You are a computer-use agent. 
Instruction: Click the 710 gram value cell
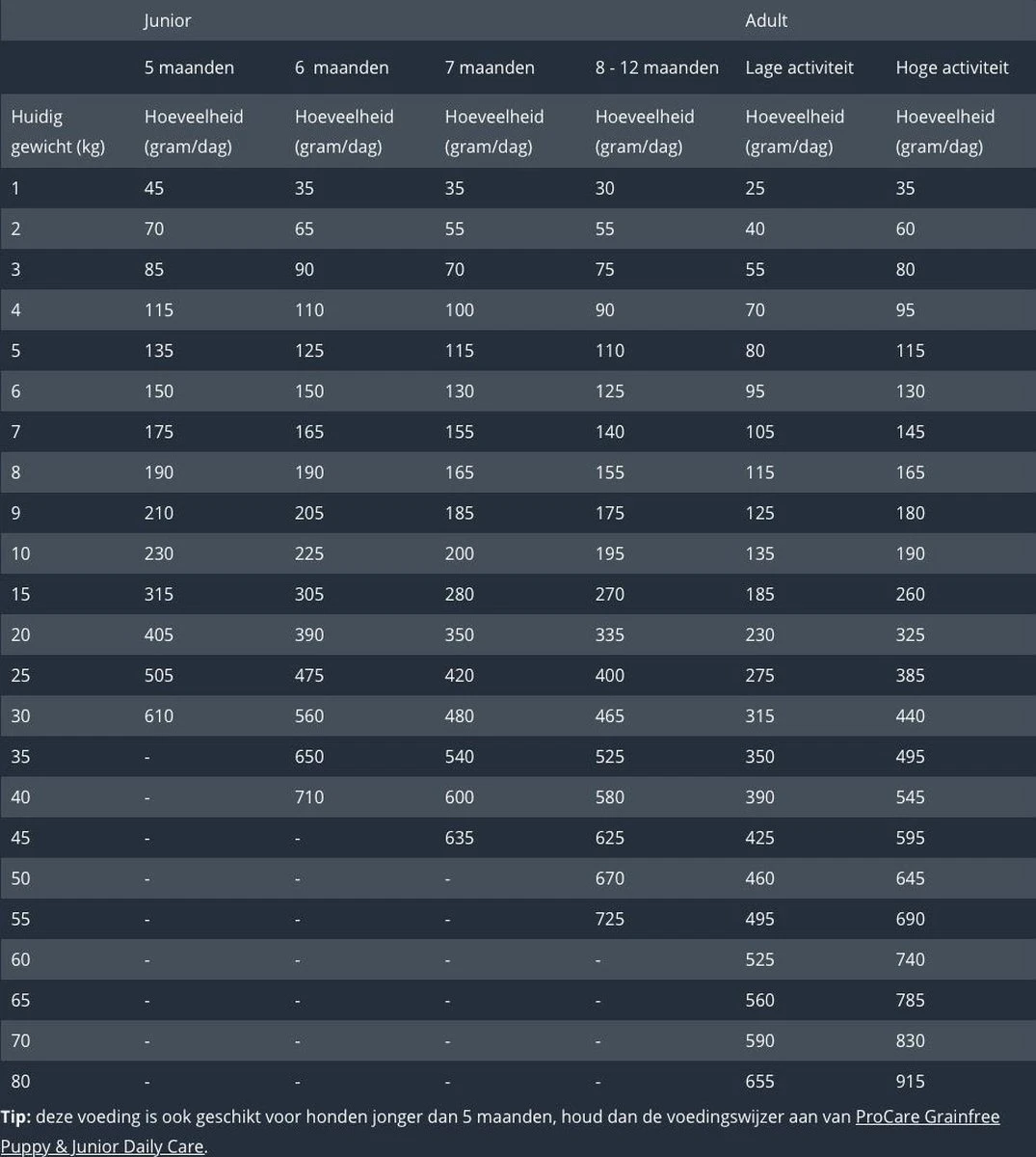pos(309,796)
